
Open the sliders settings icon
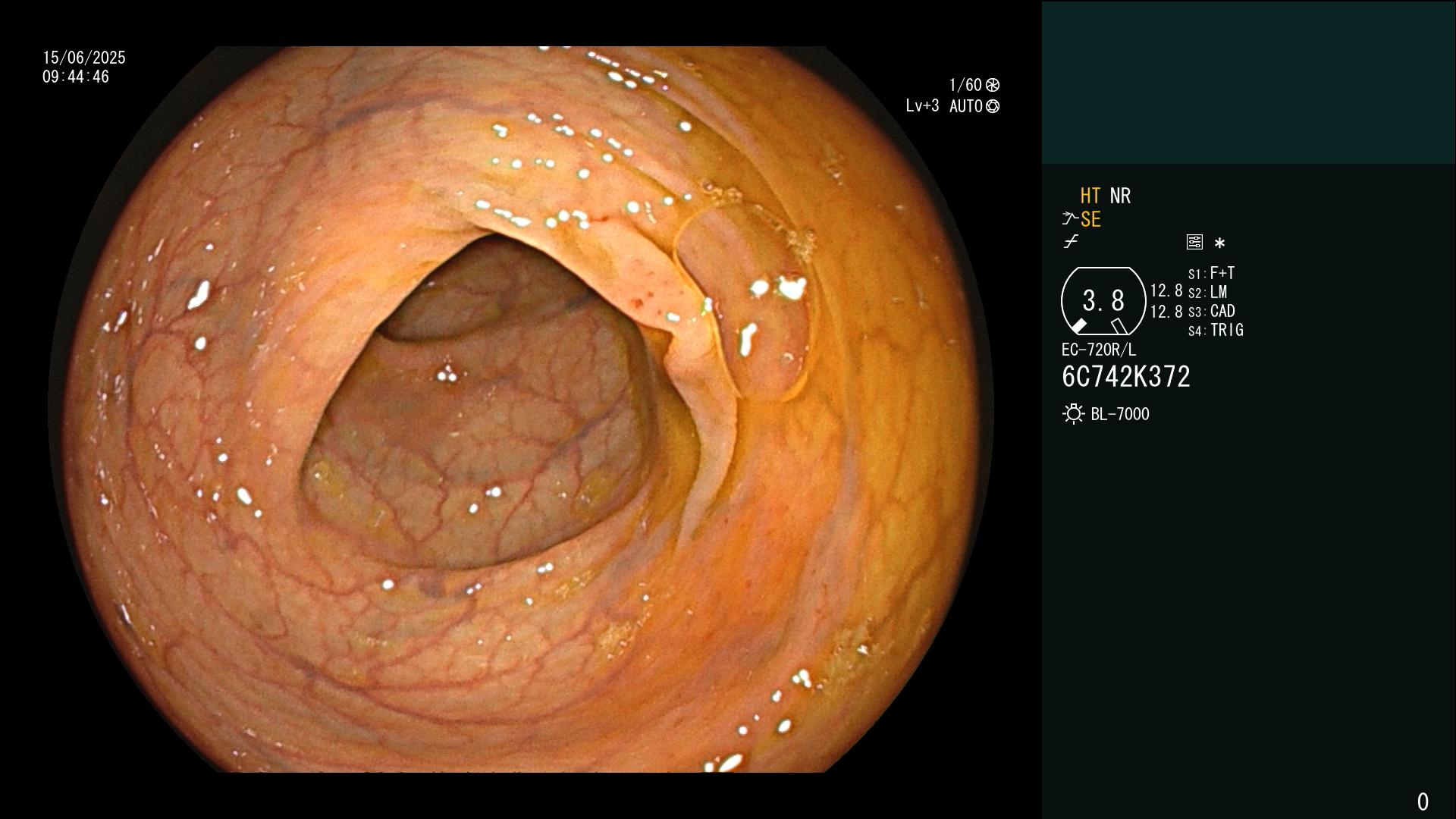tap(1194, 242)
